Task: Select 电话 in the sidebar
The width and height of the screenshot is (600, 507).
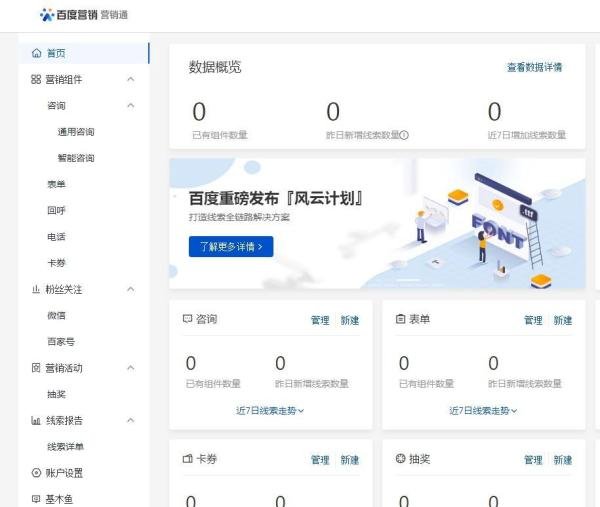Action: [x=56, y=237]
